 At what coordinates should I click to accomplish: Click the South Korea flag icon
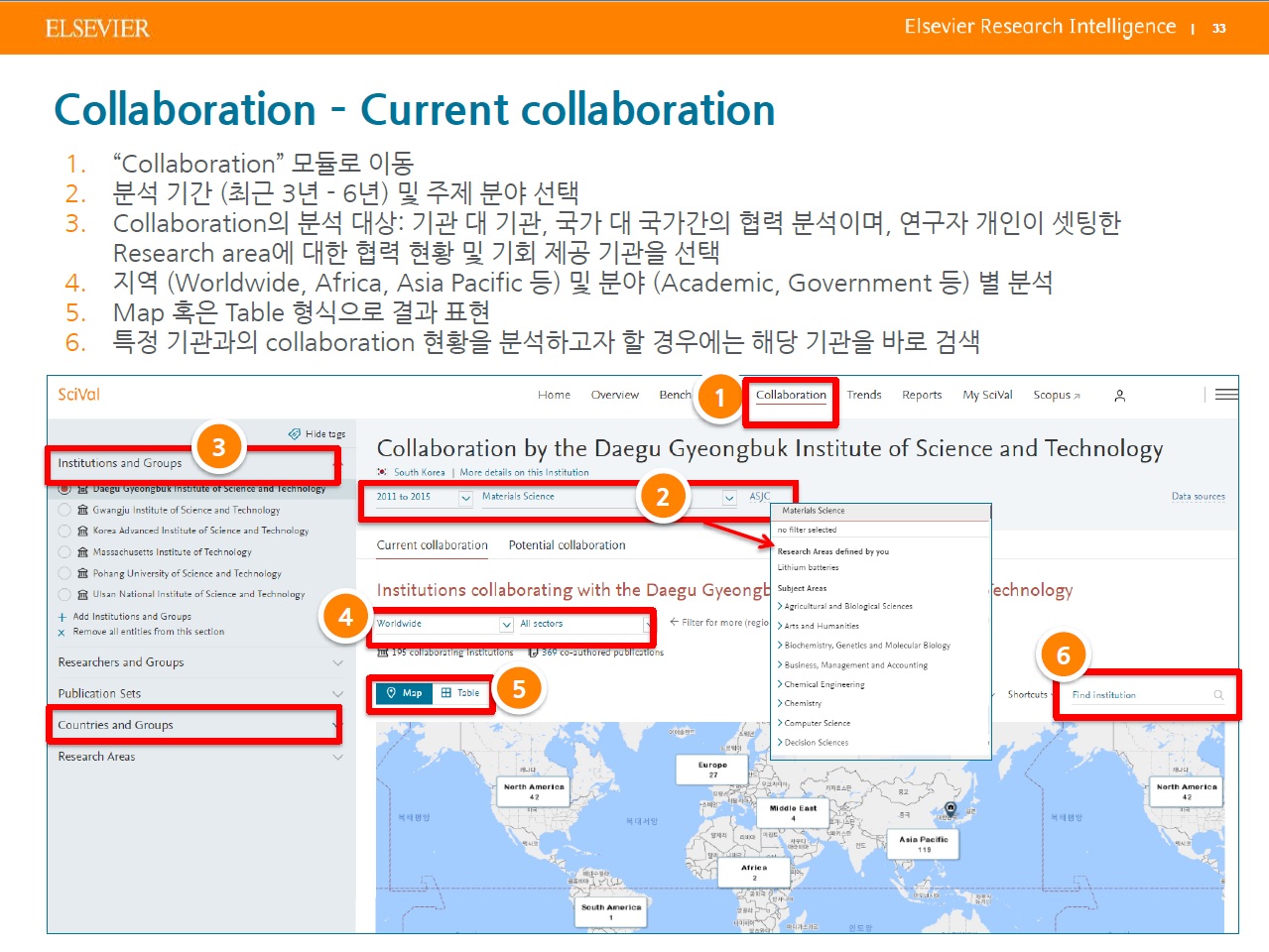(x=382, y=472)
